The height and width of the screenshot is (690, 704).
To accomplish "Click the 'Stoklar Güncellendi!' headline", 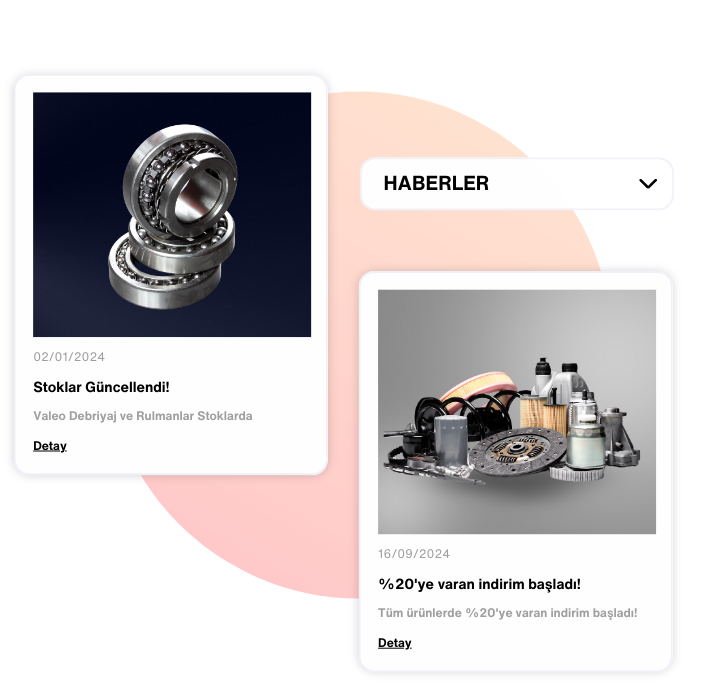I will click(101, 387).
